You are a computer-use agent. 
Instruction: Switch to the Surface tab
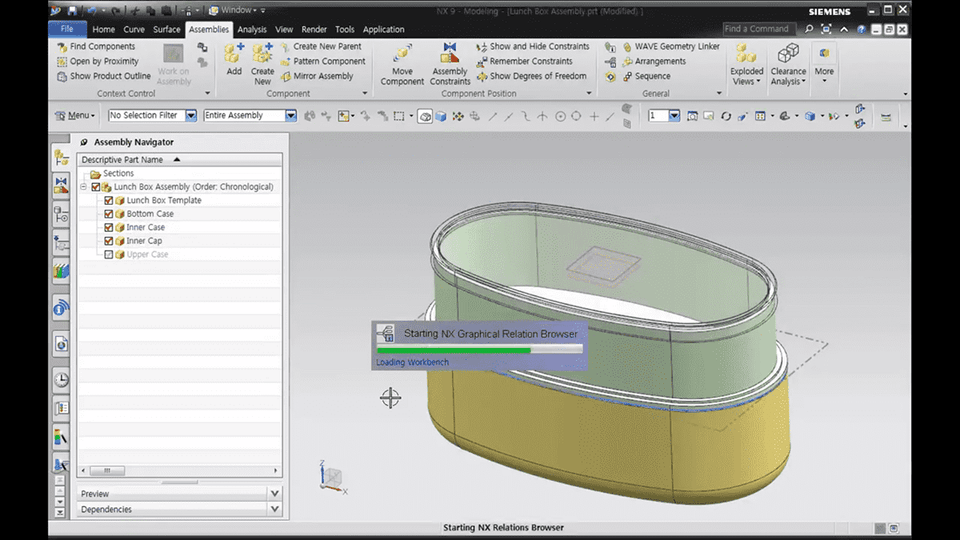pyautogui.click(x=167, y=29)
